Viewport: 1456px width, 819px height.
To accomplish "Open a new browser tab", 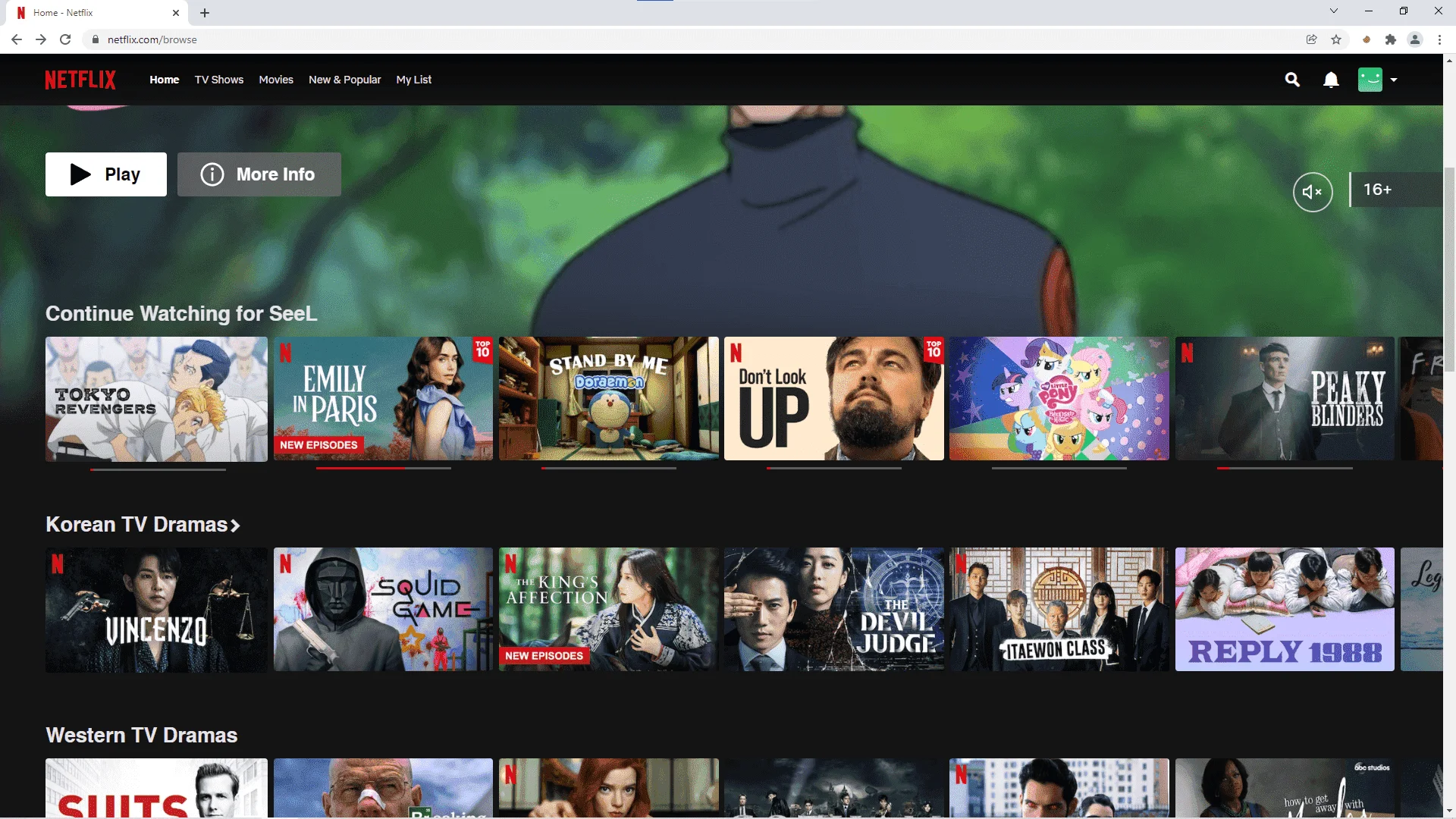I will pos(205,13).
